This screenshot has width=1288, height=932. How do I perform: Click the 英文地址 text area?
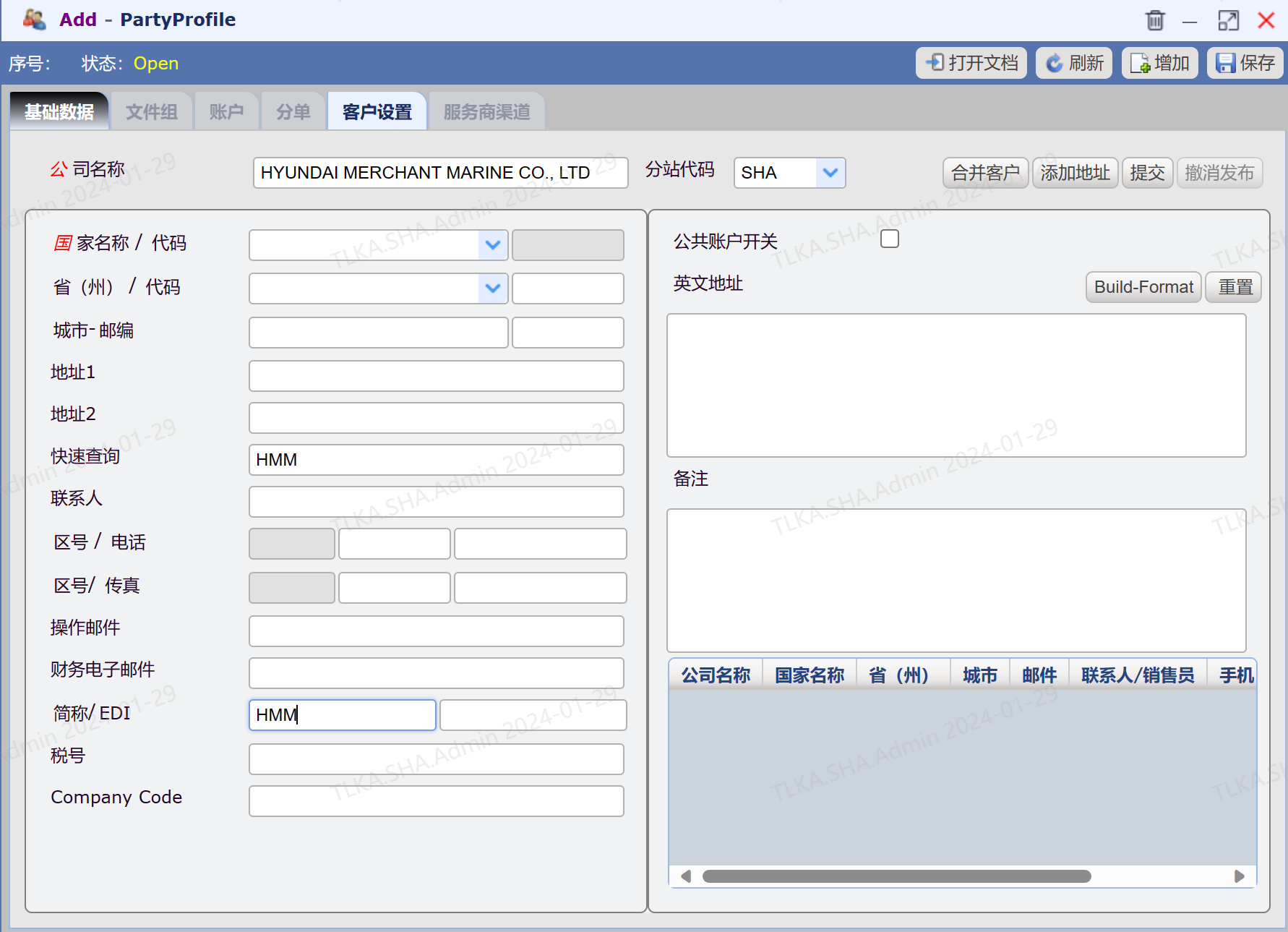tap(956, 385)
